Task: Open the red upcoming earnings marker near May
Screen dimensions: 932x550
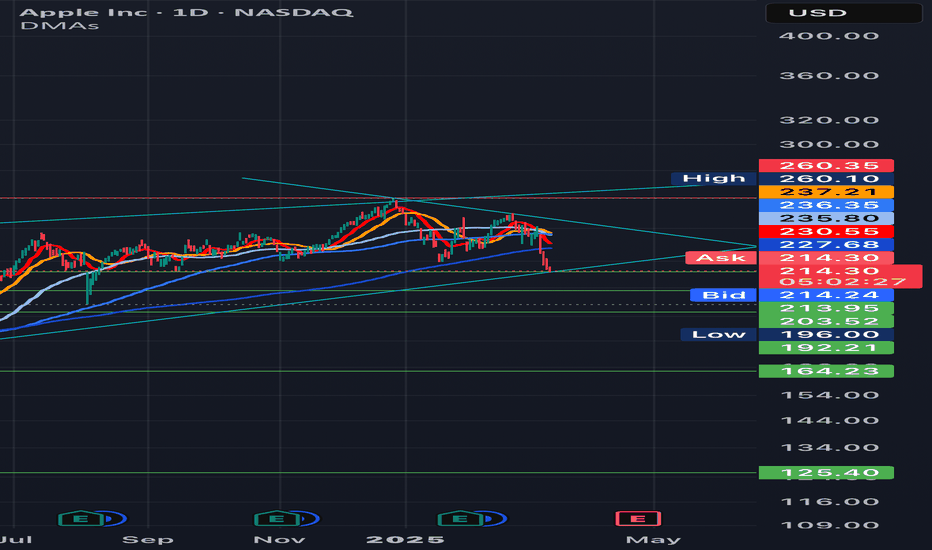Action: click(638, 519)
